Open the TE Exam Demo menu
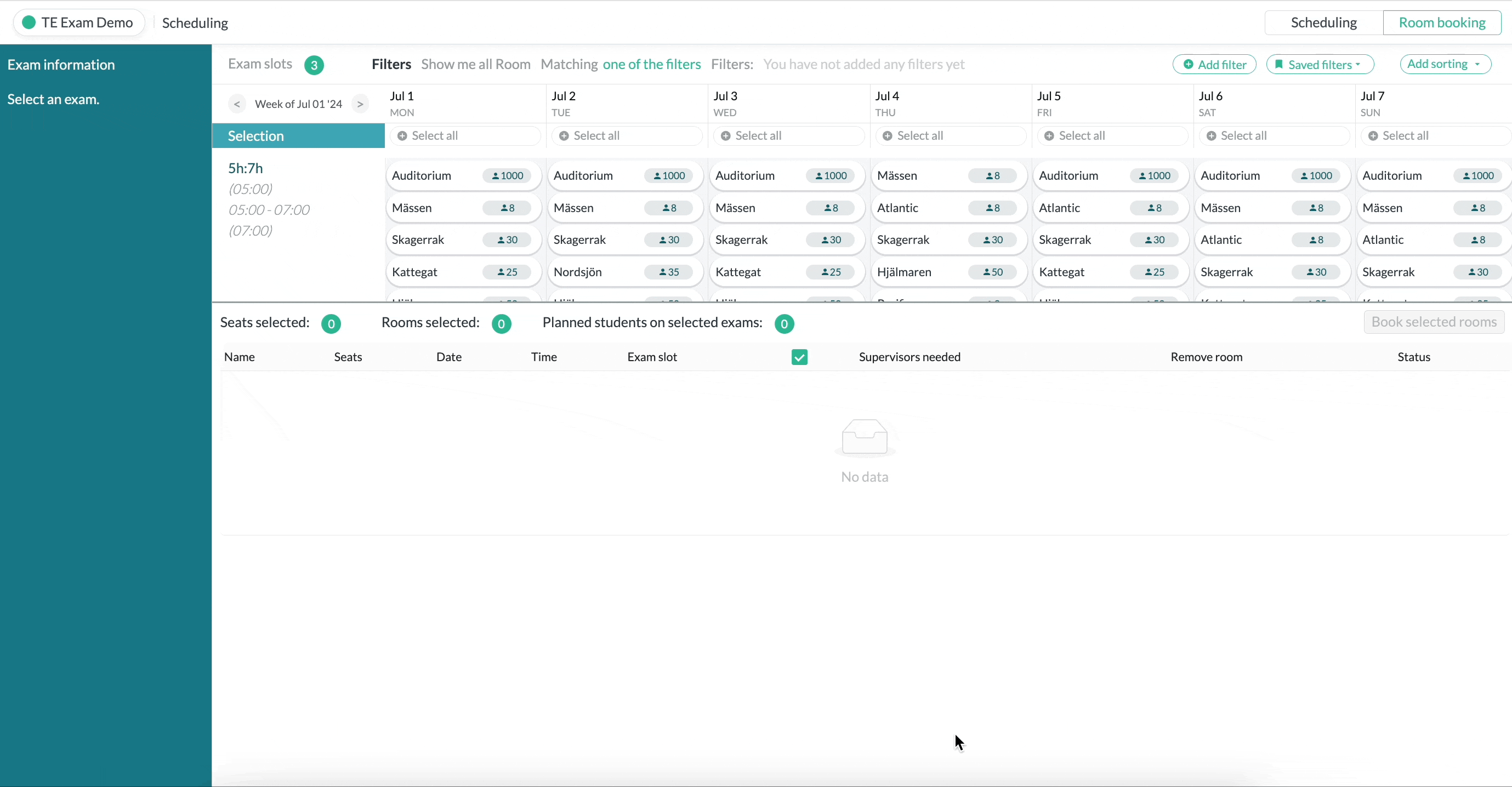The width and height of the screenshot is (1512, 787). [x=78, y=23]
